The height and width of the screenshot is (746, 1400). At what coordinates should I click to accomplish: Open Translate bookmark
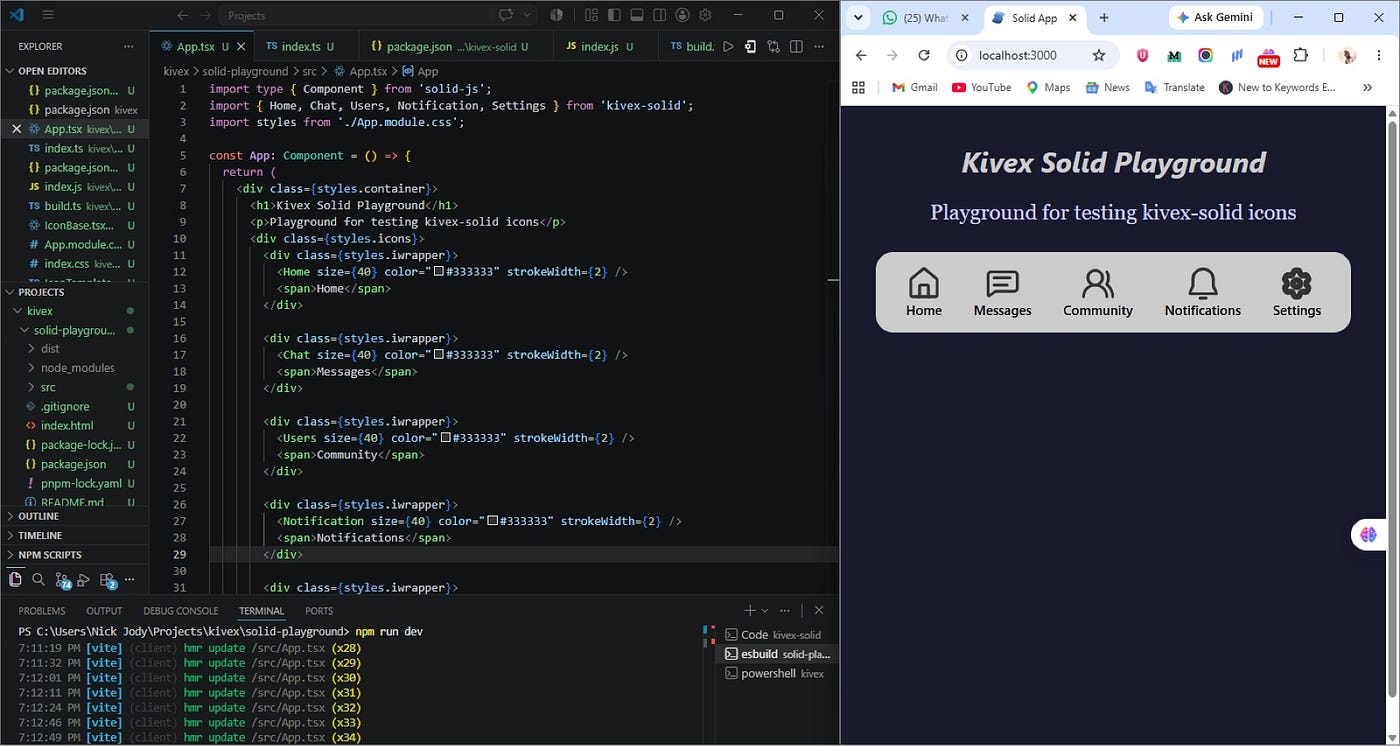pos(1175,87)
